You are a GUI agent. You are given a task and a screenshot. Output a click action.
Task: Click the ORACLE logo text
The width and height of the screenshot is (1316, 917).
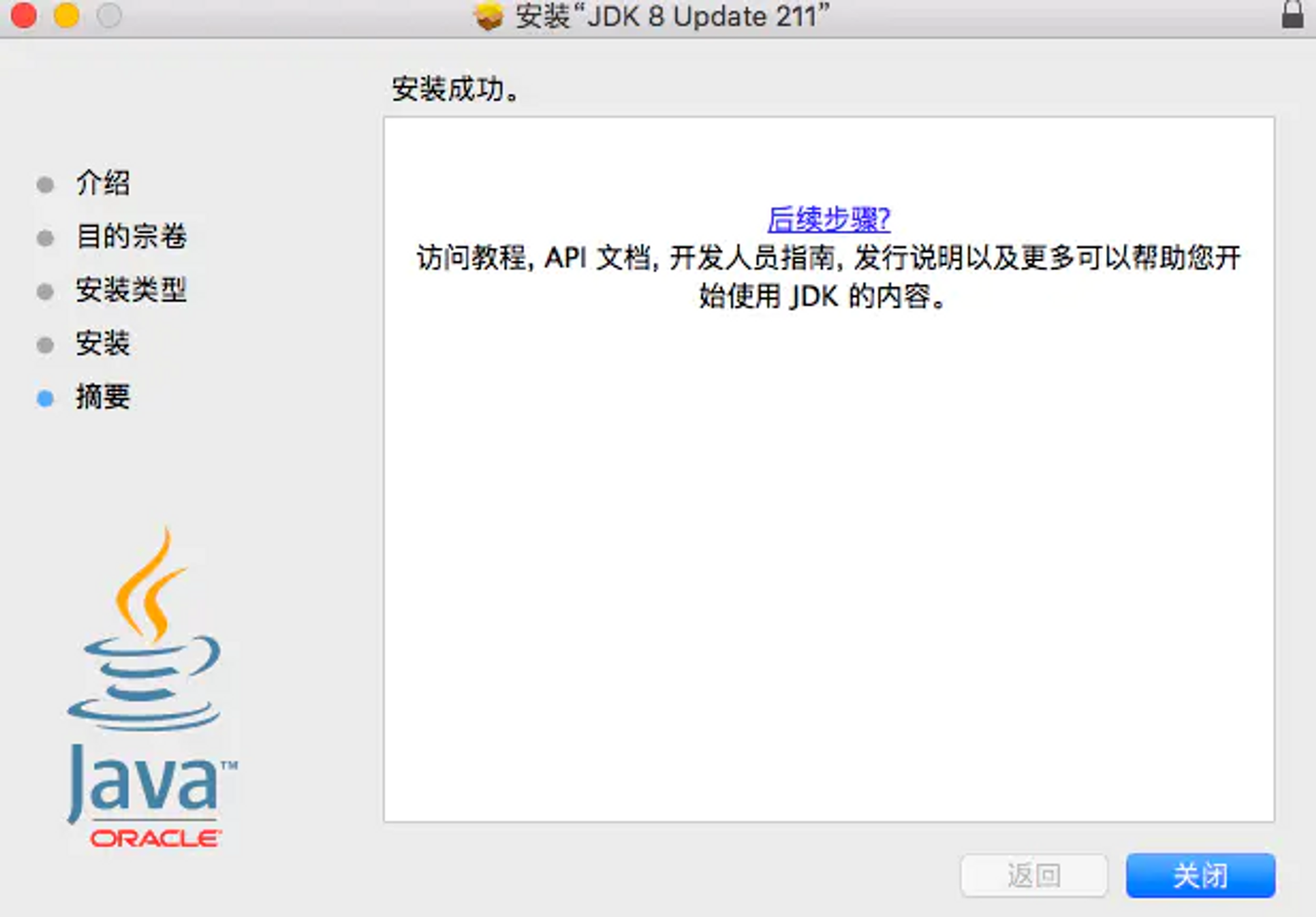click(x=155, y=838)
